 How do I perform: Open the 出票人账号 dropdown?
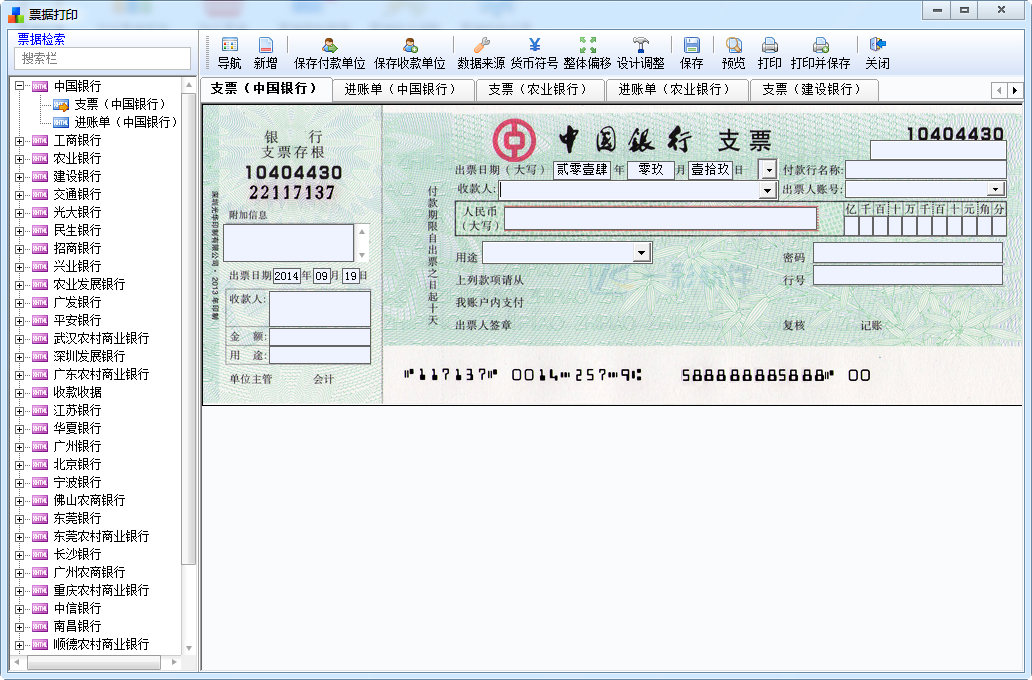tap(995, 190)
